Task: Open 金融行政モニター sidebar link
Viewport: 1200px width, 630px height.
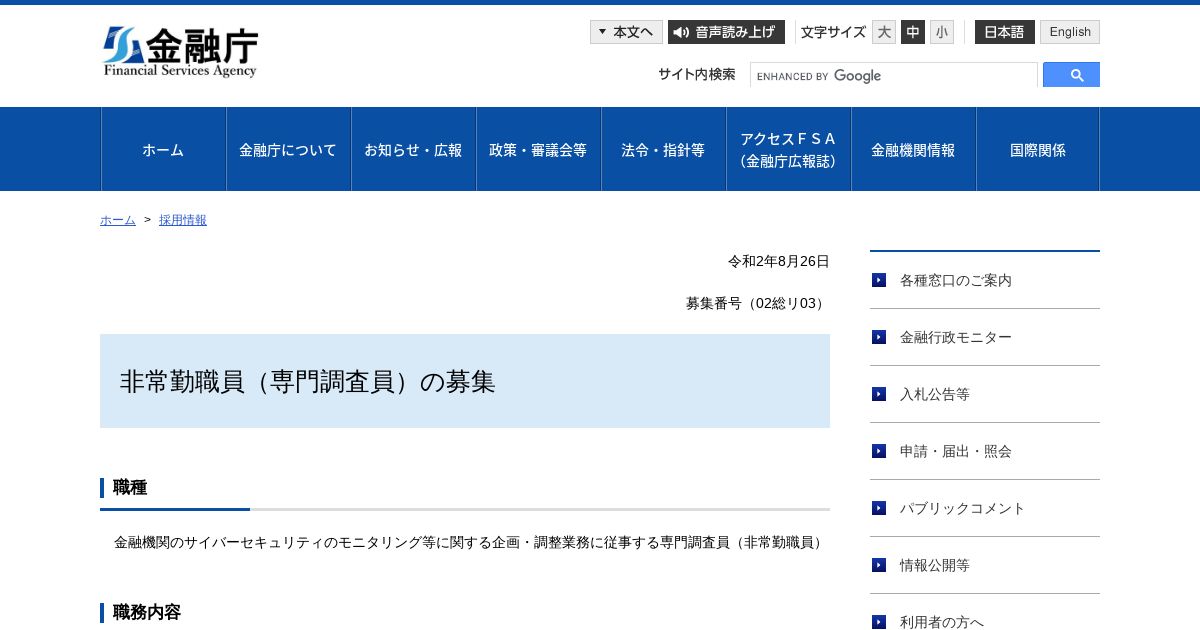Action: 985,337
